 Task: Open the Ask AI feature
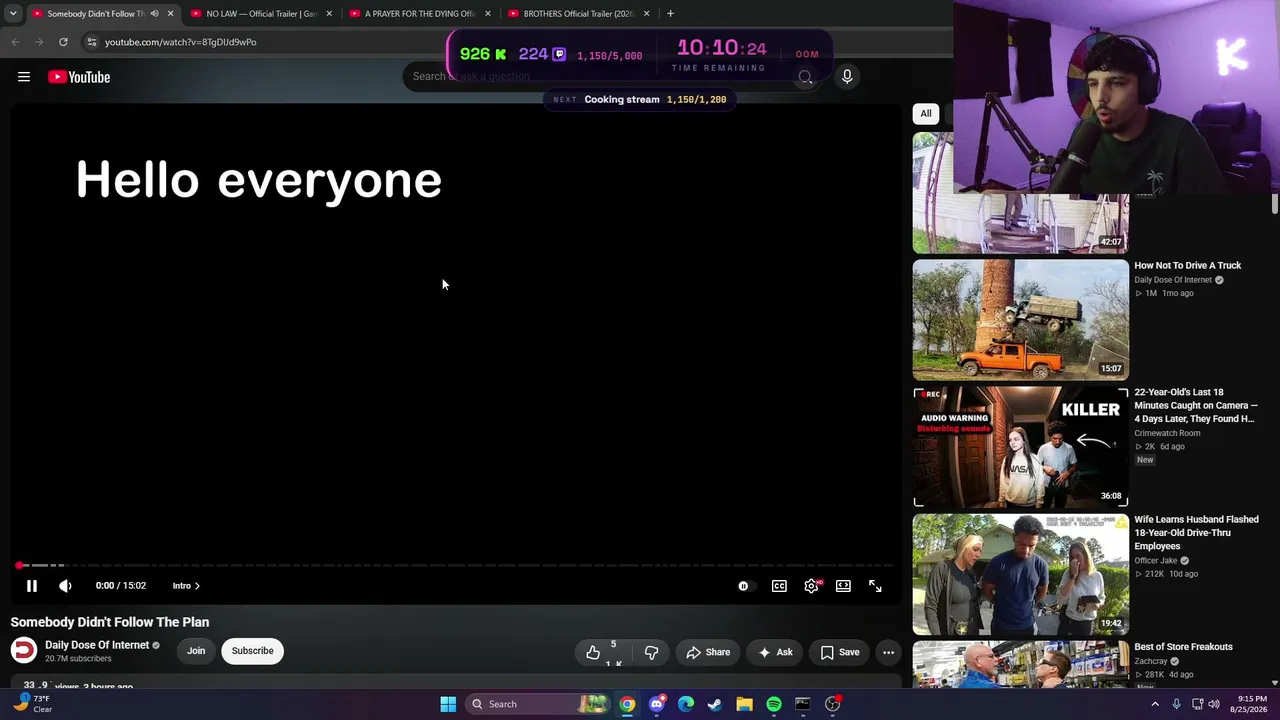pyautogui.click(x=775, y=652)
